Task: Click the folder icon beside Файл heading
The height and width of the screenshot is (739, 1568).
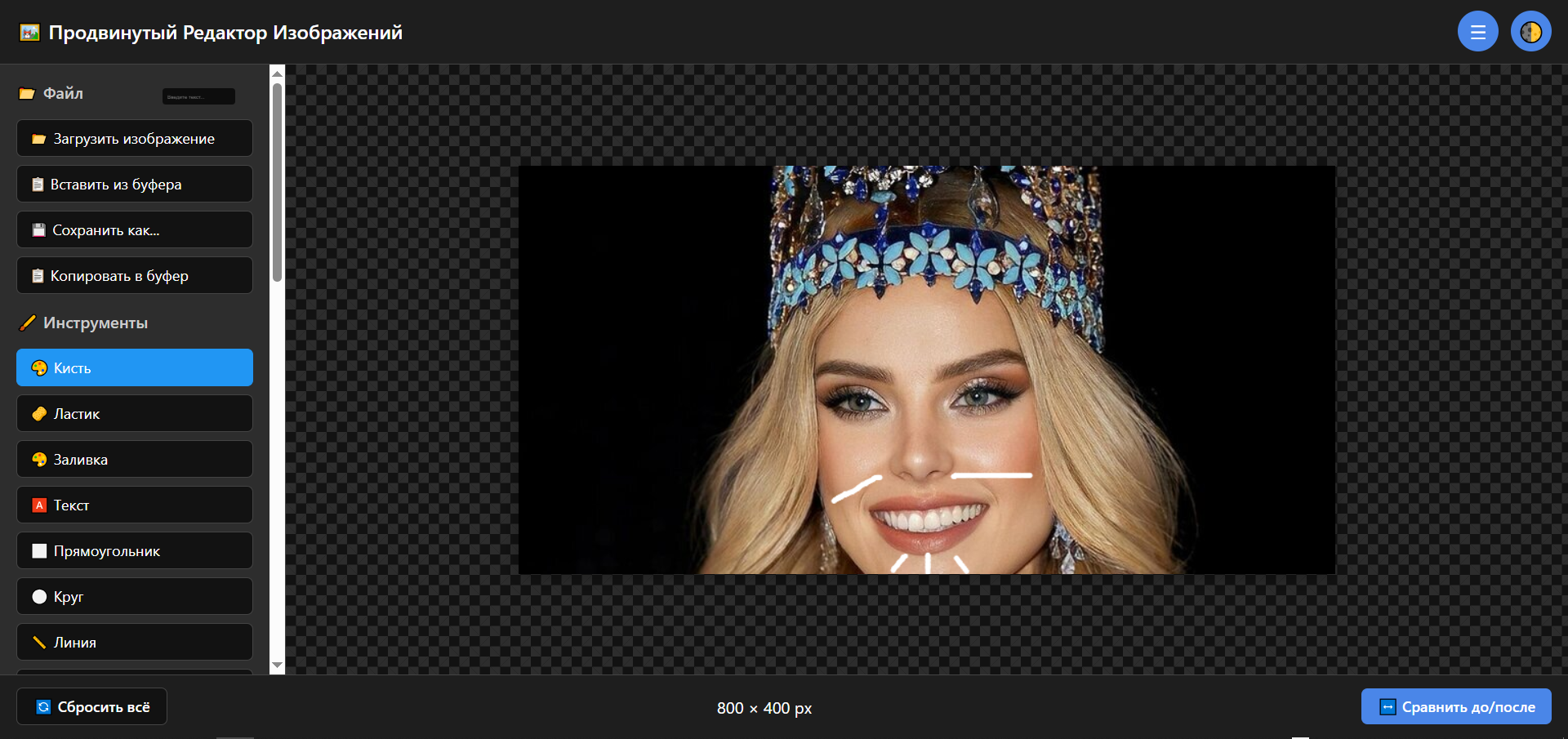Action: [27, 94]
